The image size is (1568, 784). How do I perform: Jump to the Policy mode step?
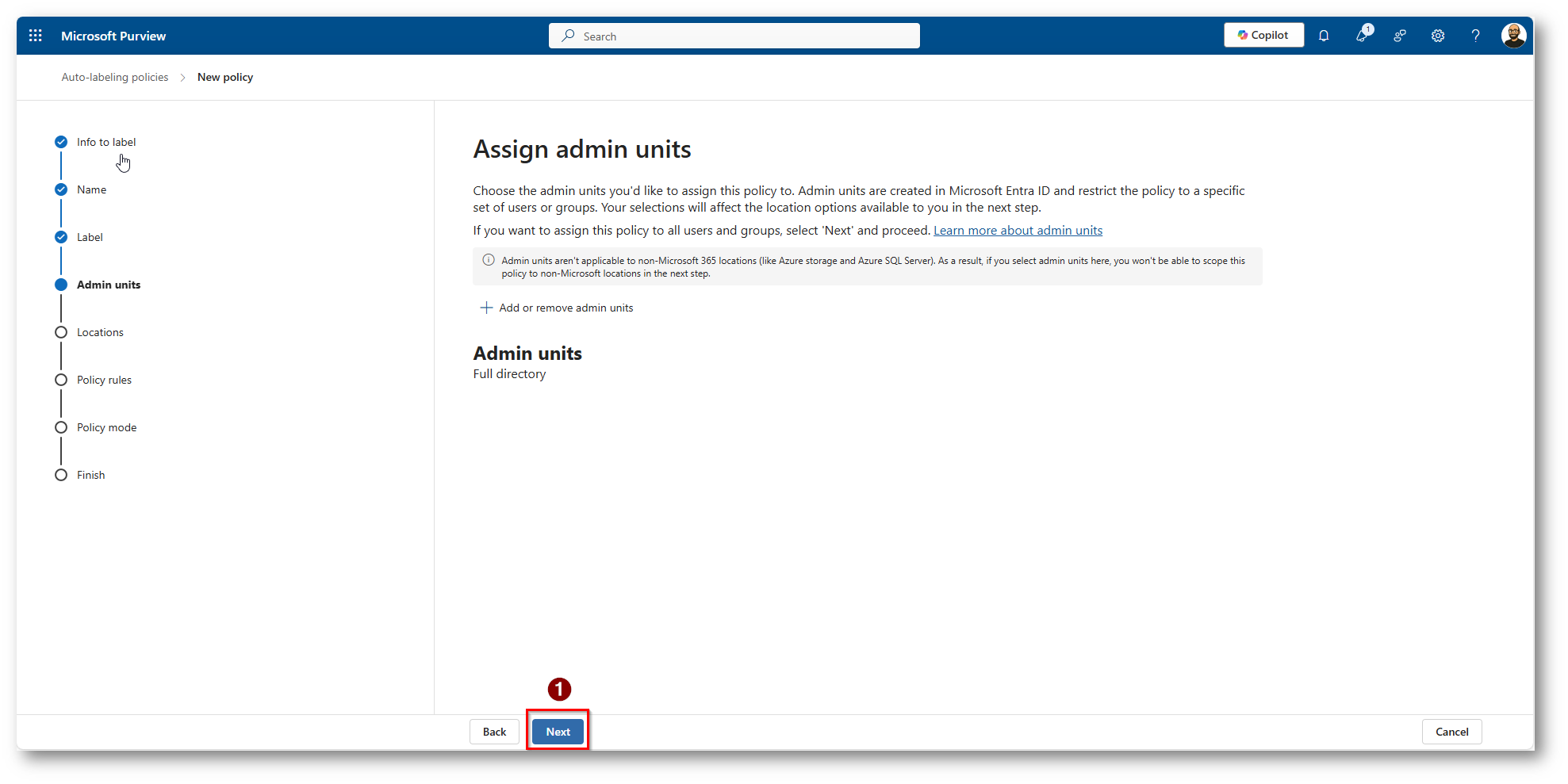click(x=106, y=427)
